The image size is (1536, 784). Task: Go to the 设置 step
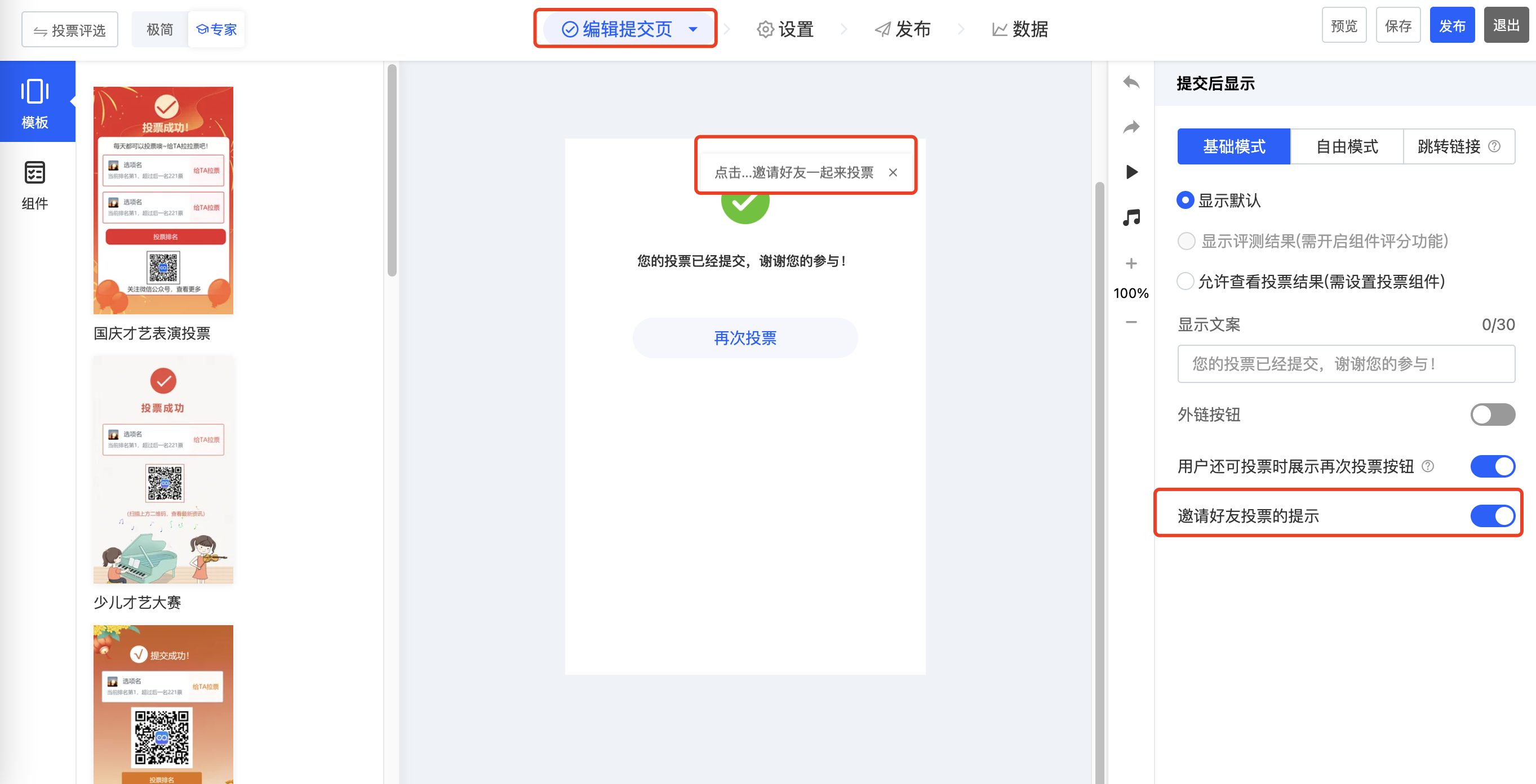pyautogui.click(x=785, y=29)
